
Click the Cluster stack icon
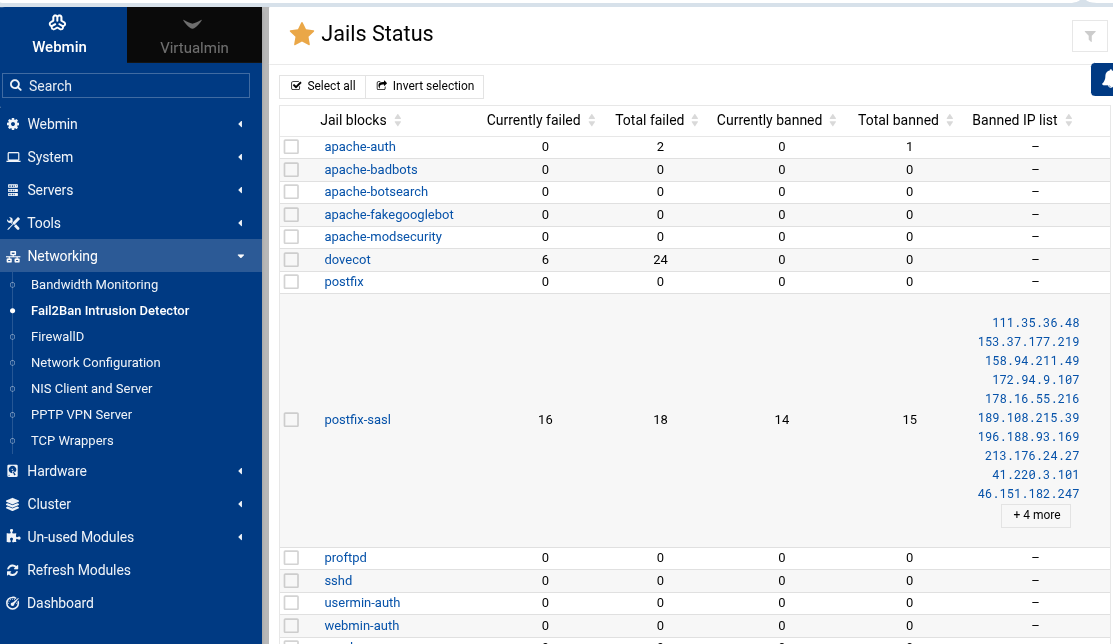click(13, 504)
